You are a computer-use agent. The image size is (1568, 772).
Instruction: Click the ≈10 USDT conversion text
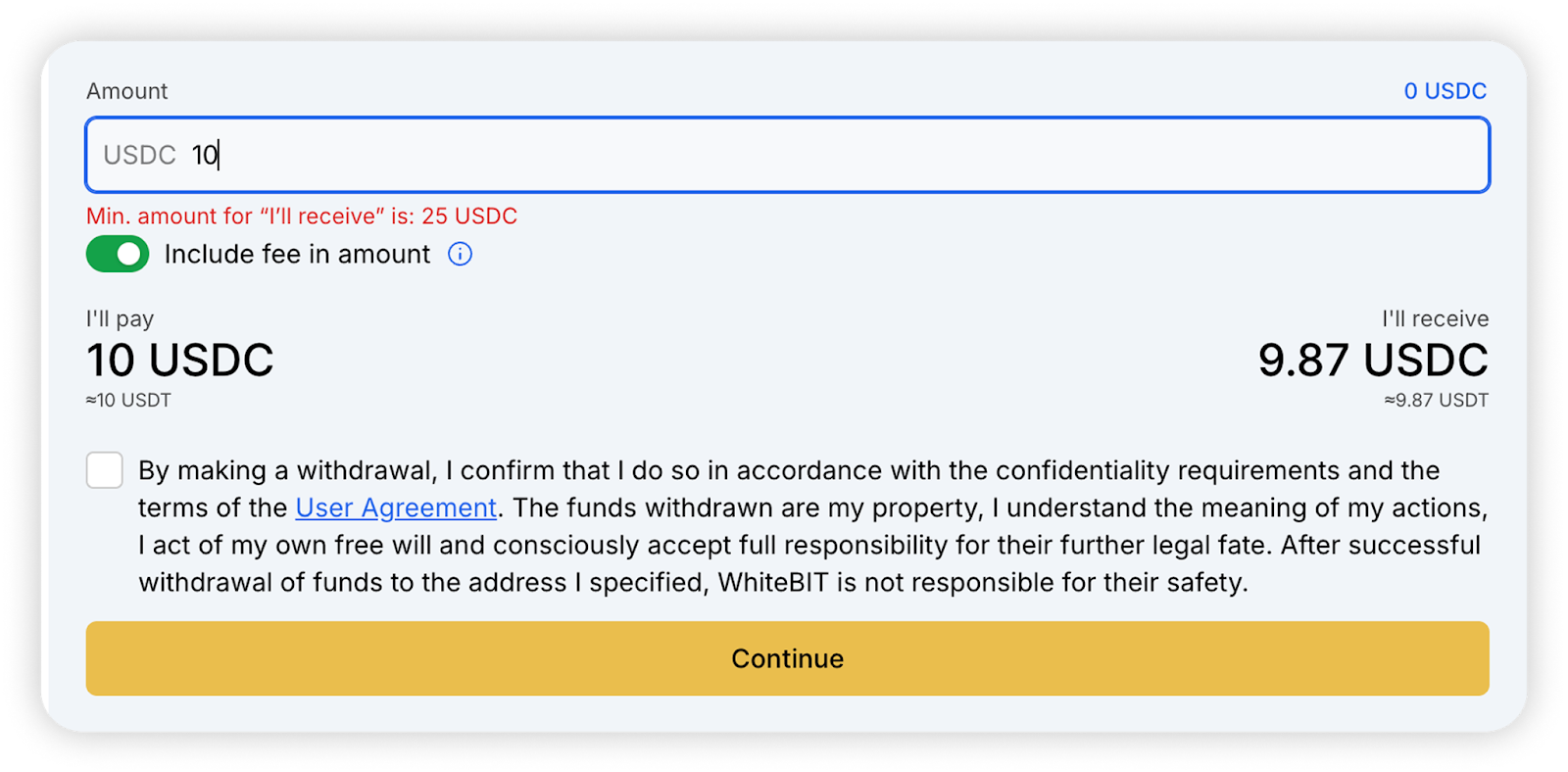128,400
